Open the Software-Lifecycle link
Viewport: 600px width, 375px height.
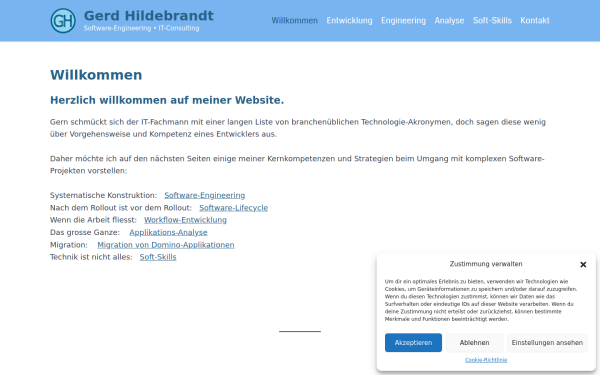(x=233, y=208)
